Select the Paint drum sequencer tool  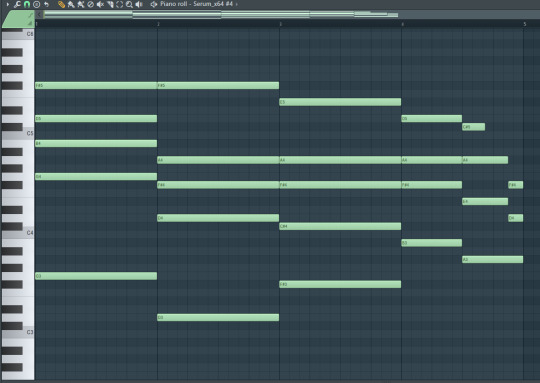coord(81,4)
